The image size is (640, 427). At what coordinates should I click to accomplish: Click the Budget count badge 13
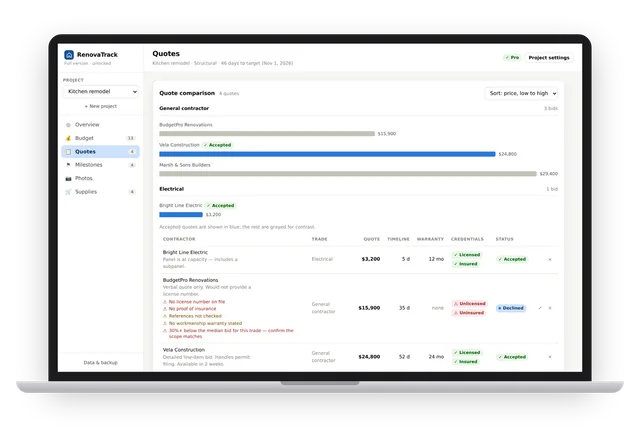[x=131, y=138]
